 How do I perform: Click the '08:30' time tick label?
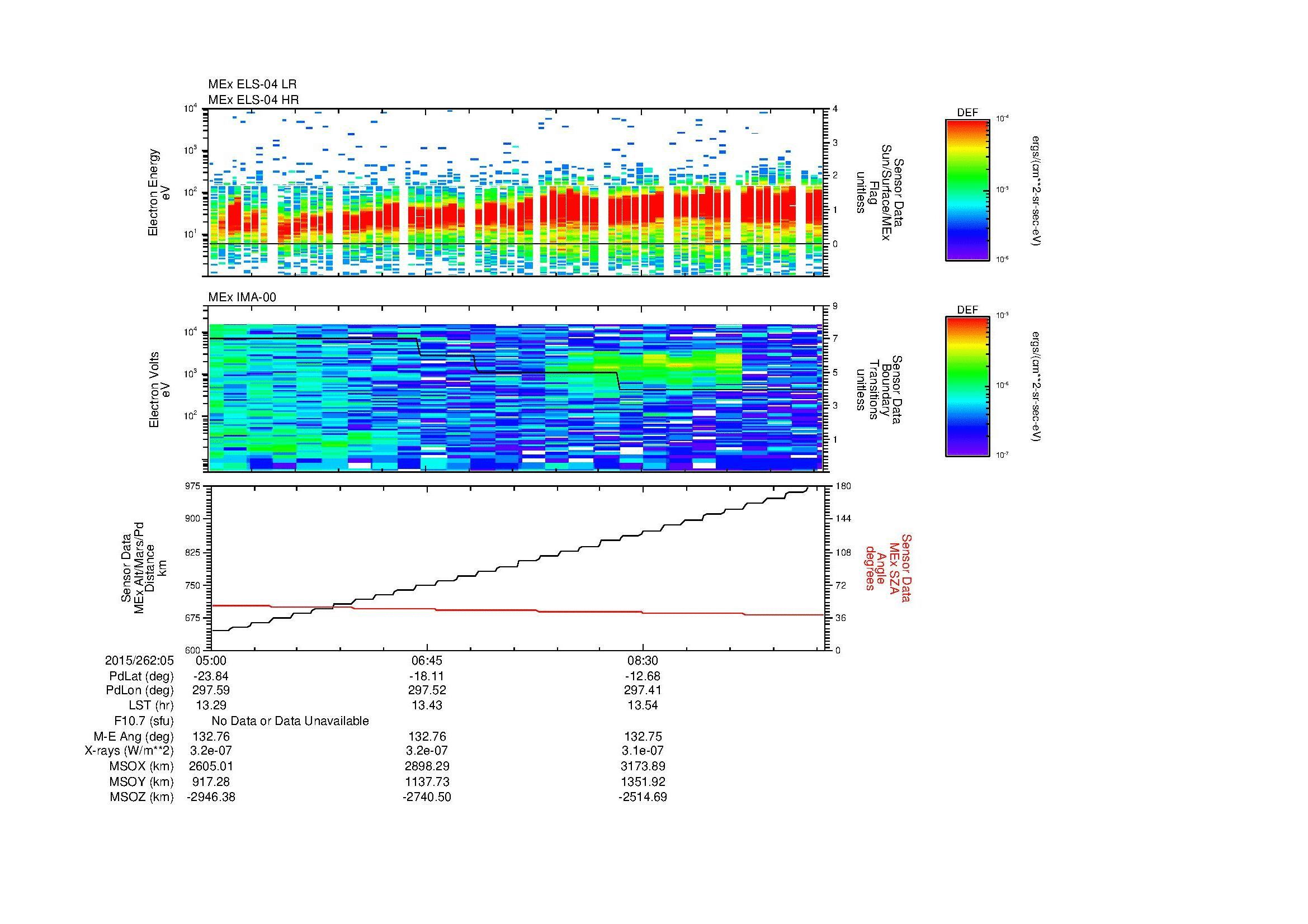[643, 660]
